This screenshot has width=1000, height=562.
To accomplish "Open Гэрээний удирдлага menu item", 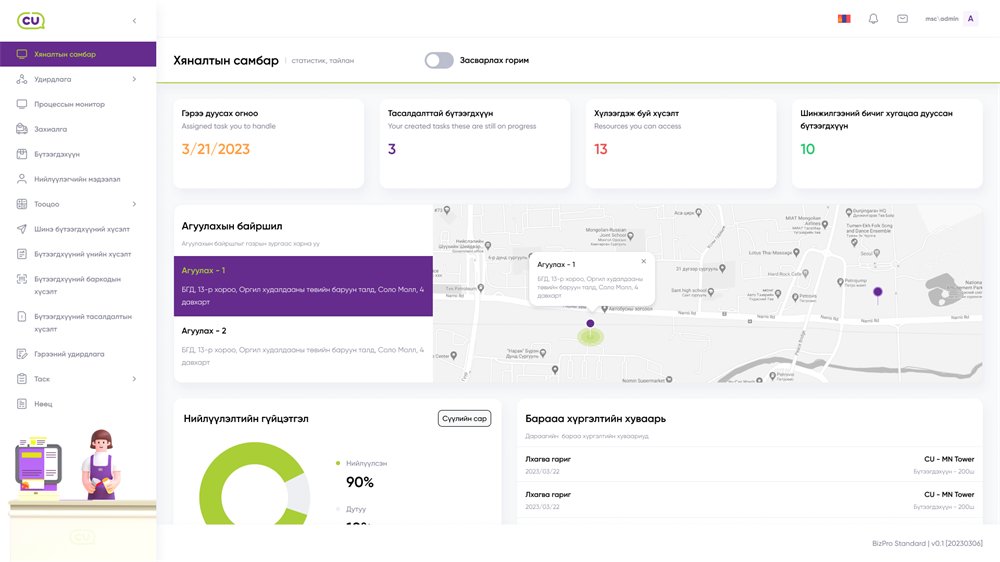I will pyautogui.click(x=78, y=354).
